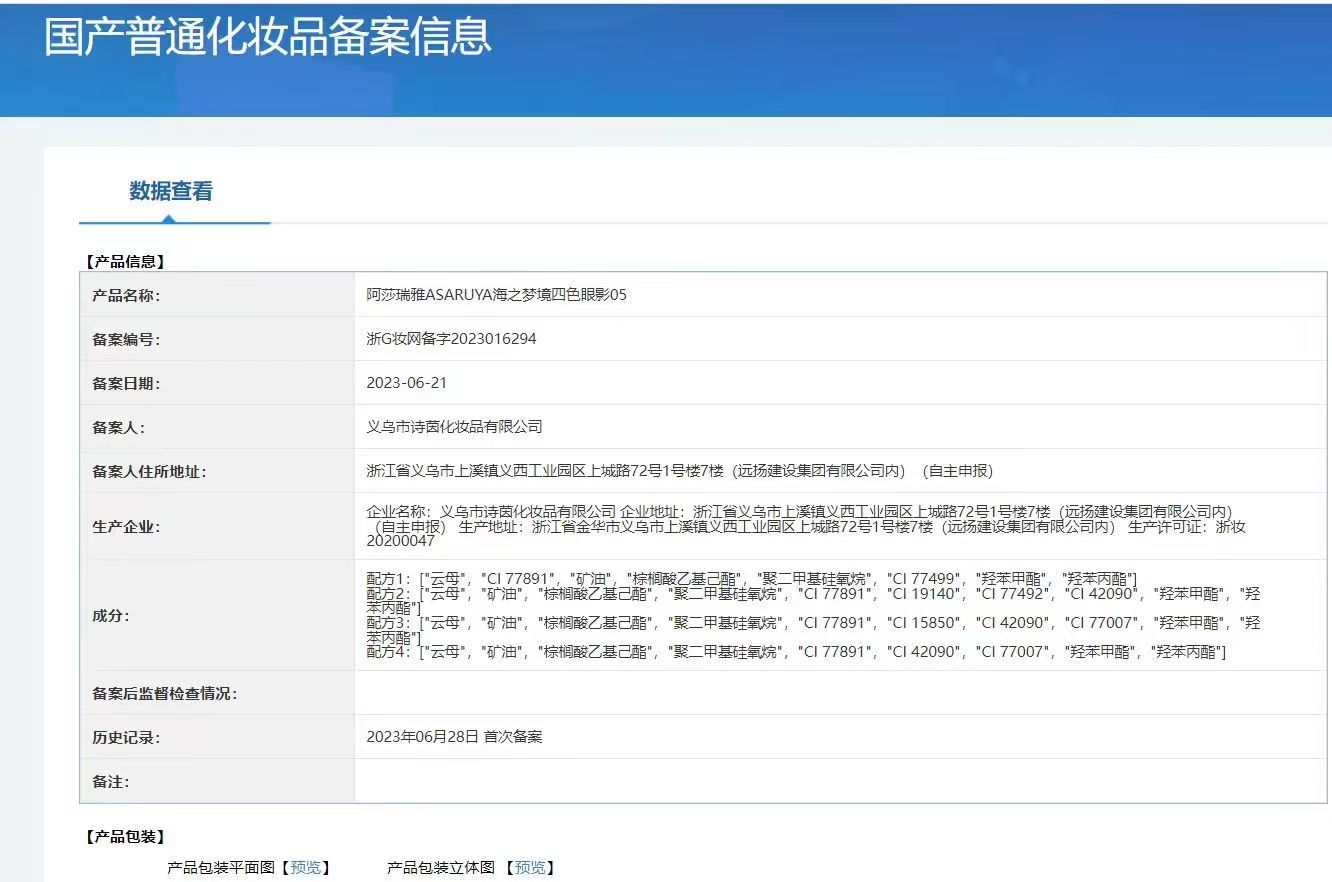Select product name 阿莎瑞雅ASARUYA海之梦境四色眼影05
This screenshot has height=882, width=1332.
[497, 295]
